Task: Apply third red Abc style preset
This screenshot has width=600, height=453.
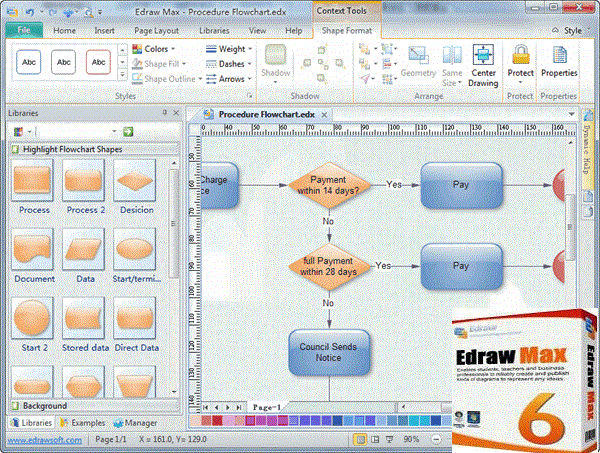Action: [98, 62]
